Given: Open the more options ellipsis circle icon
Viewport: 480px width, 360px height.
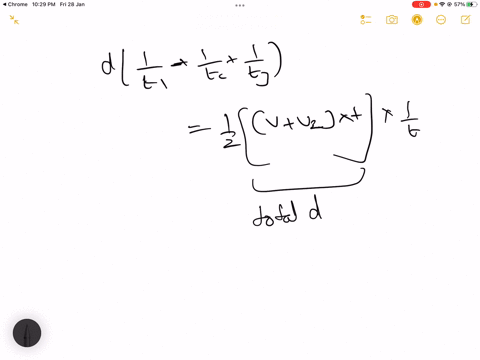Looking at the screenshot, I should pyautogui.click(x=441, y=20).
